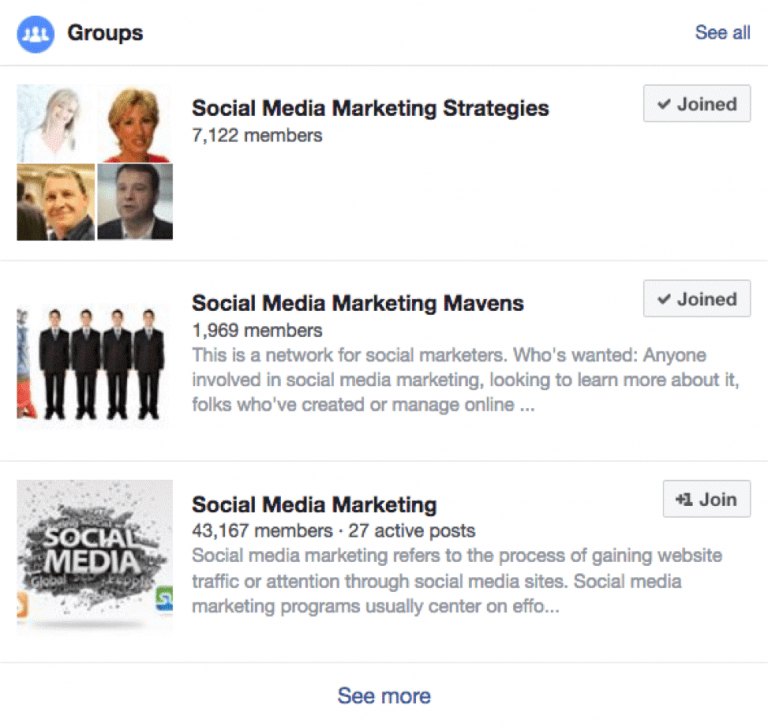
Task: Open the Mavens group image of suited men
Action: click(x=95, y=358)
